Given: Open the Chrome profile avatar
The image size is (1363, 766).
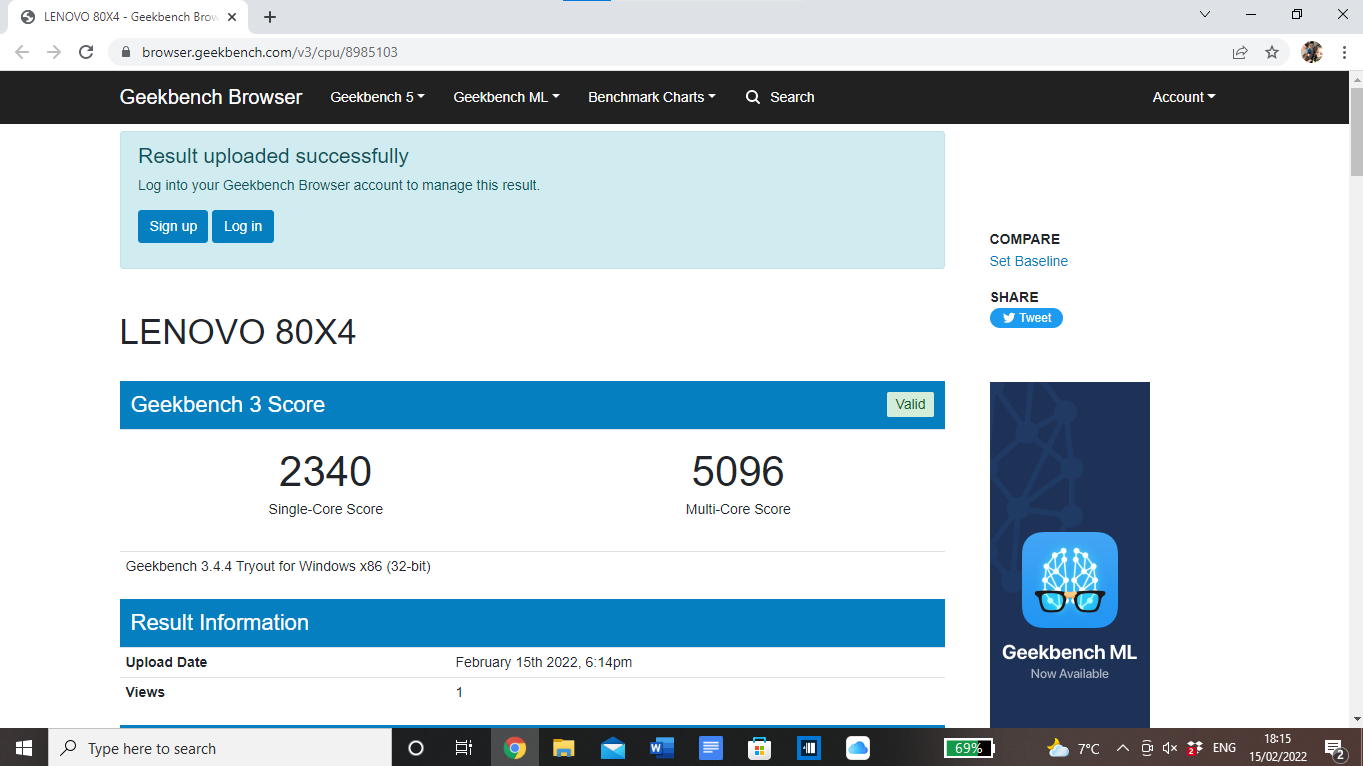Looking at the screenshot, I should coord(1312,52).
